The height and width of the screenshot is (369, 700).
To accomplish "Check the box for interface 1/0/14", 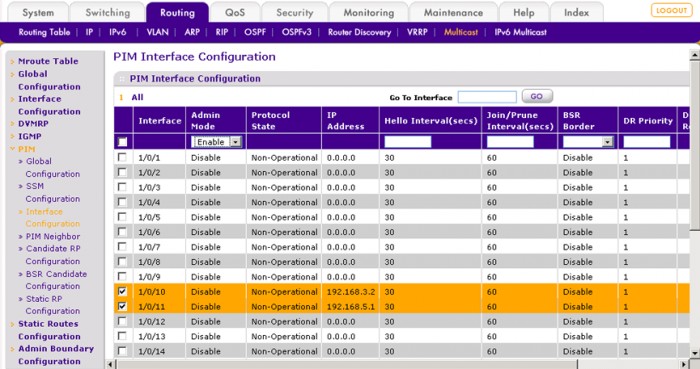I will (122, 351).
